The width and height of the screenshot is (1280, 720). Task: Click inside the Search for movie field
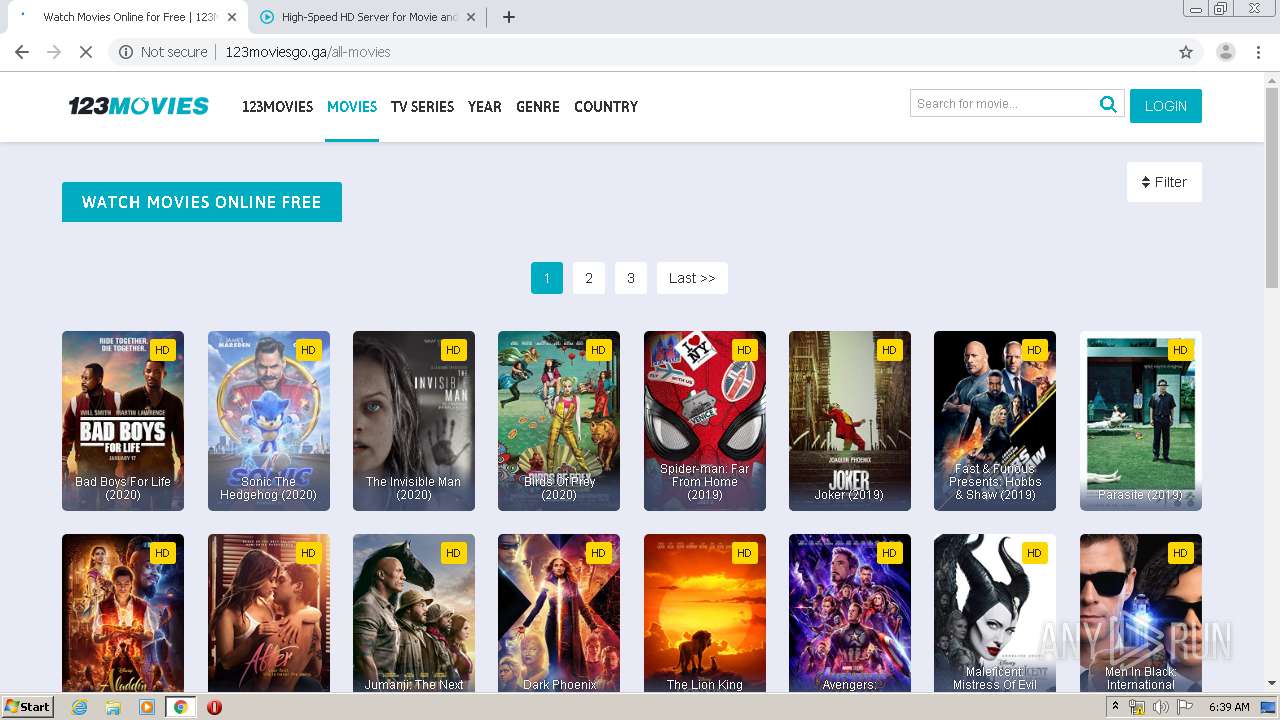(1003, 103)
